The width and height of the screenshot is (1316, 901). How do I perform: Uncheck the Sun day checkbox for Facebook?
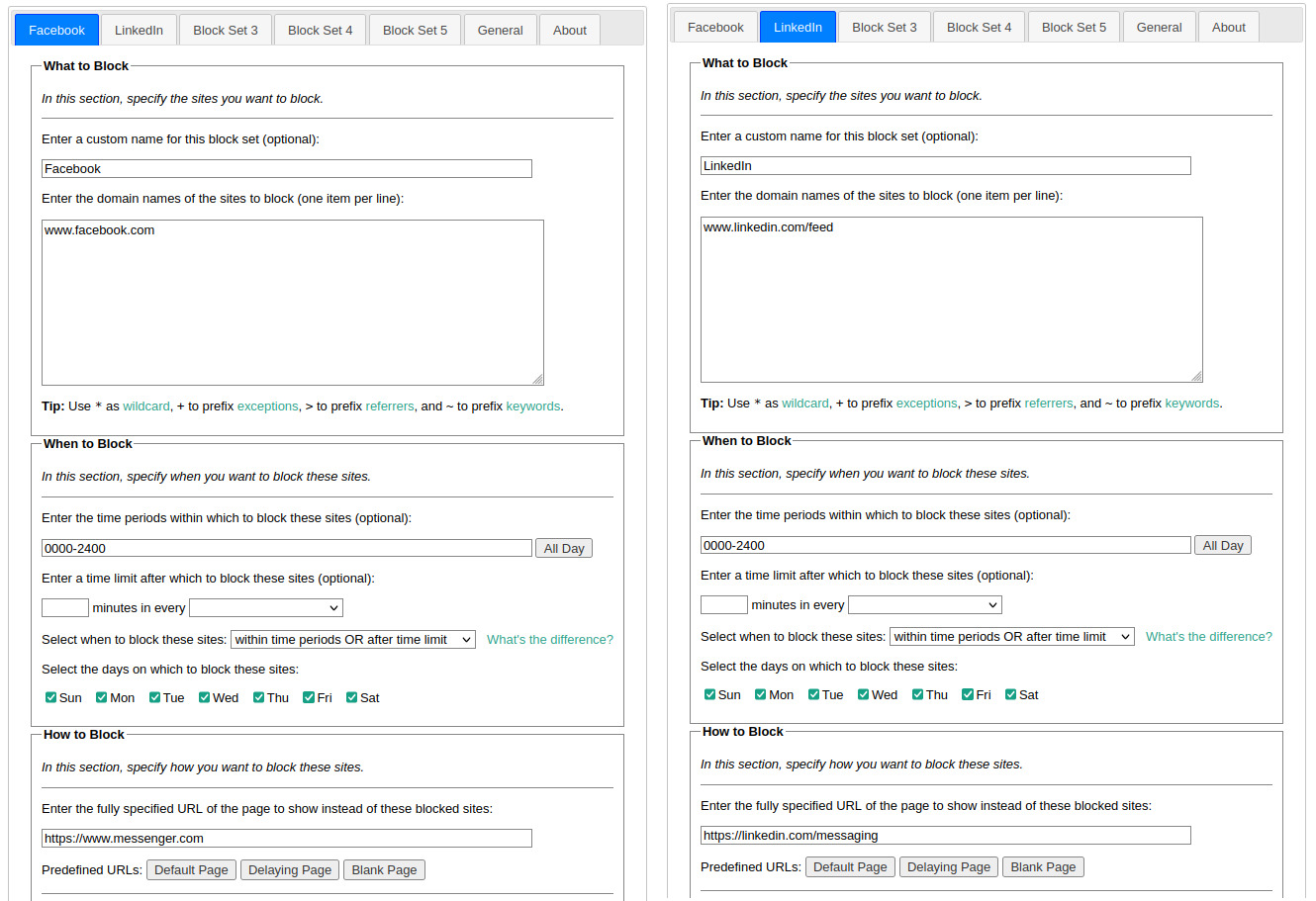49,697
